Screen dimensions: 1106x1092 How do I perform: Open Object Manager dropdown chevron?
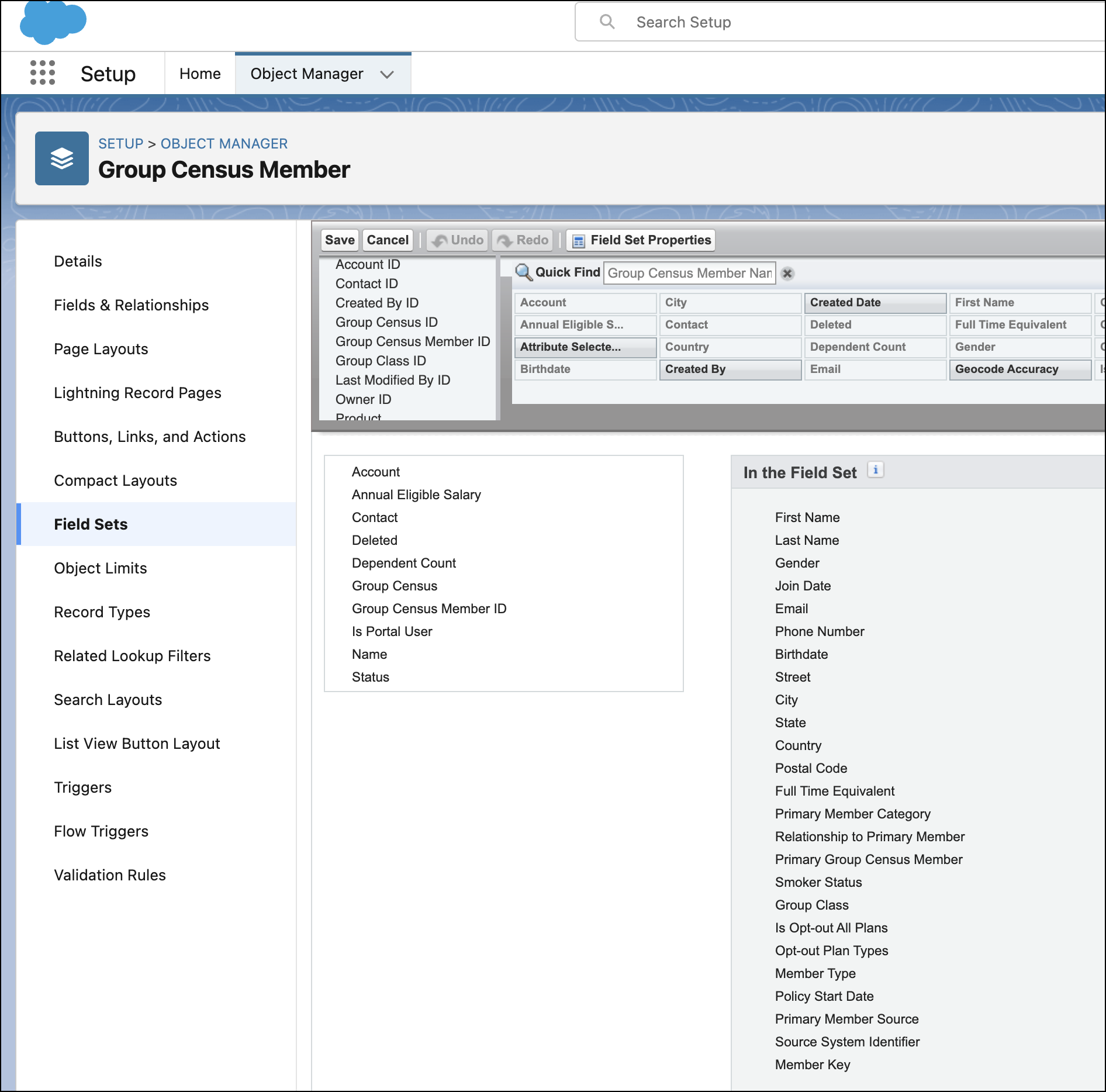[387, 74]
